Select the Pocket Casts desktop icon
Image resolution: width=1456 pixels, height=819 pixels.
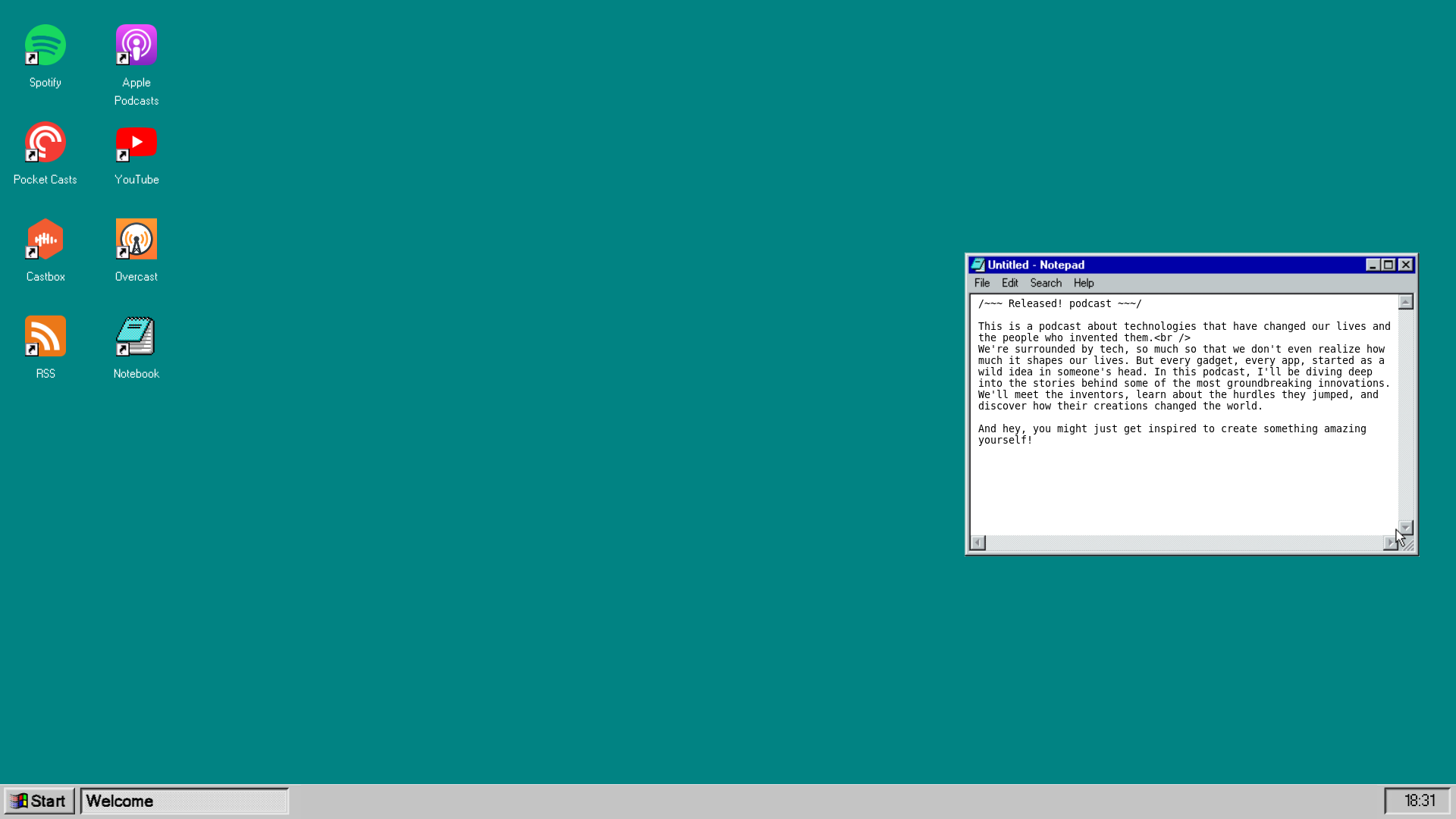coord(45,143)
